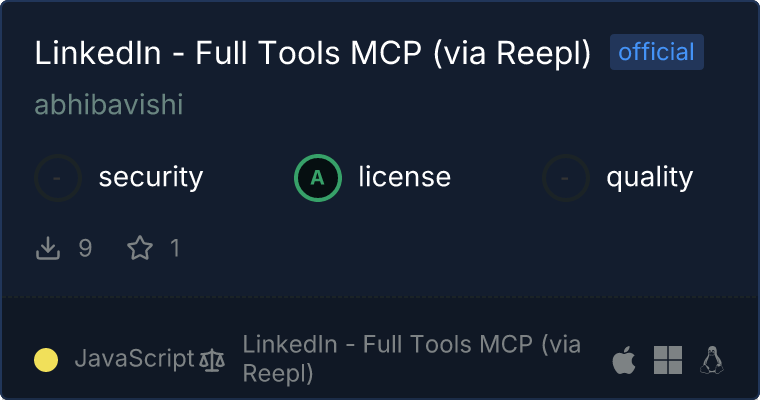Viewport: 760px width, 400px height.
Task: Click the blue official badge
Action: (x=657, y=53)
